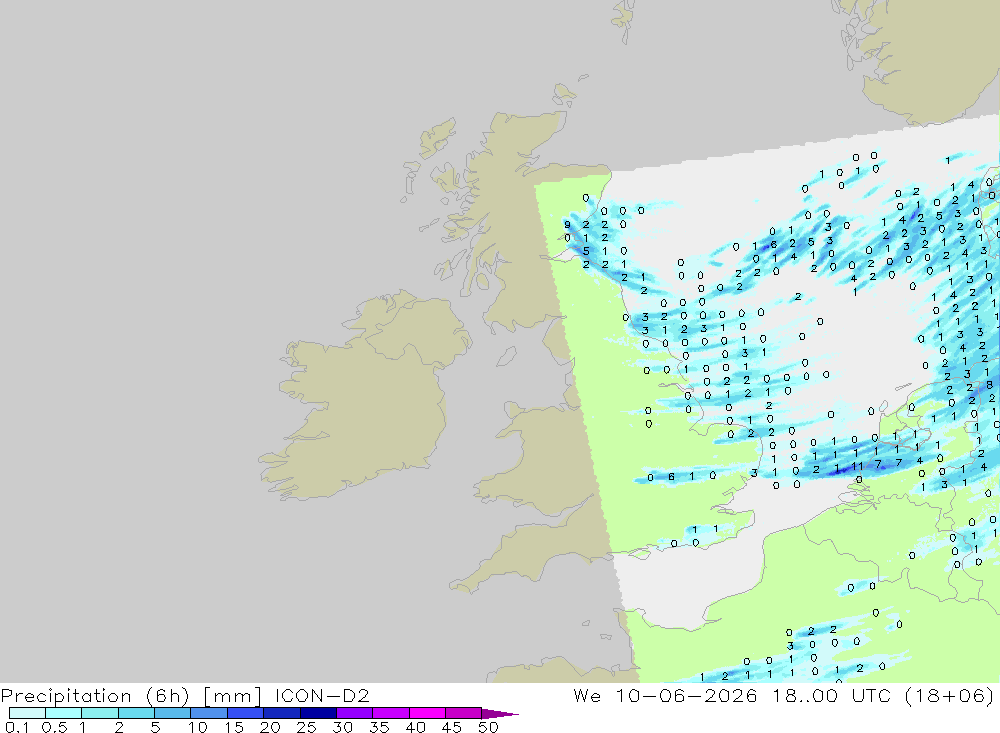
Task: Click the purple swatch between 30 and 35
Action: coord(355,713)
